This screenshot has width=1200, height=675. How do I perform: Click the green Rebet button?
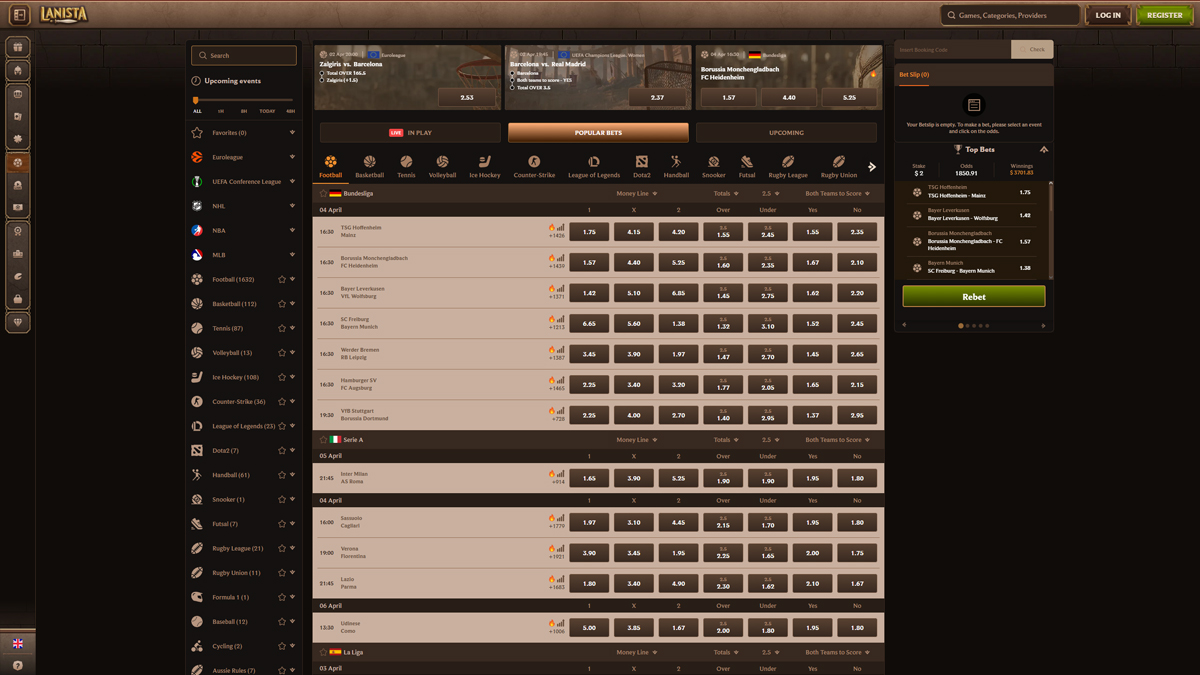973,296
